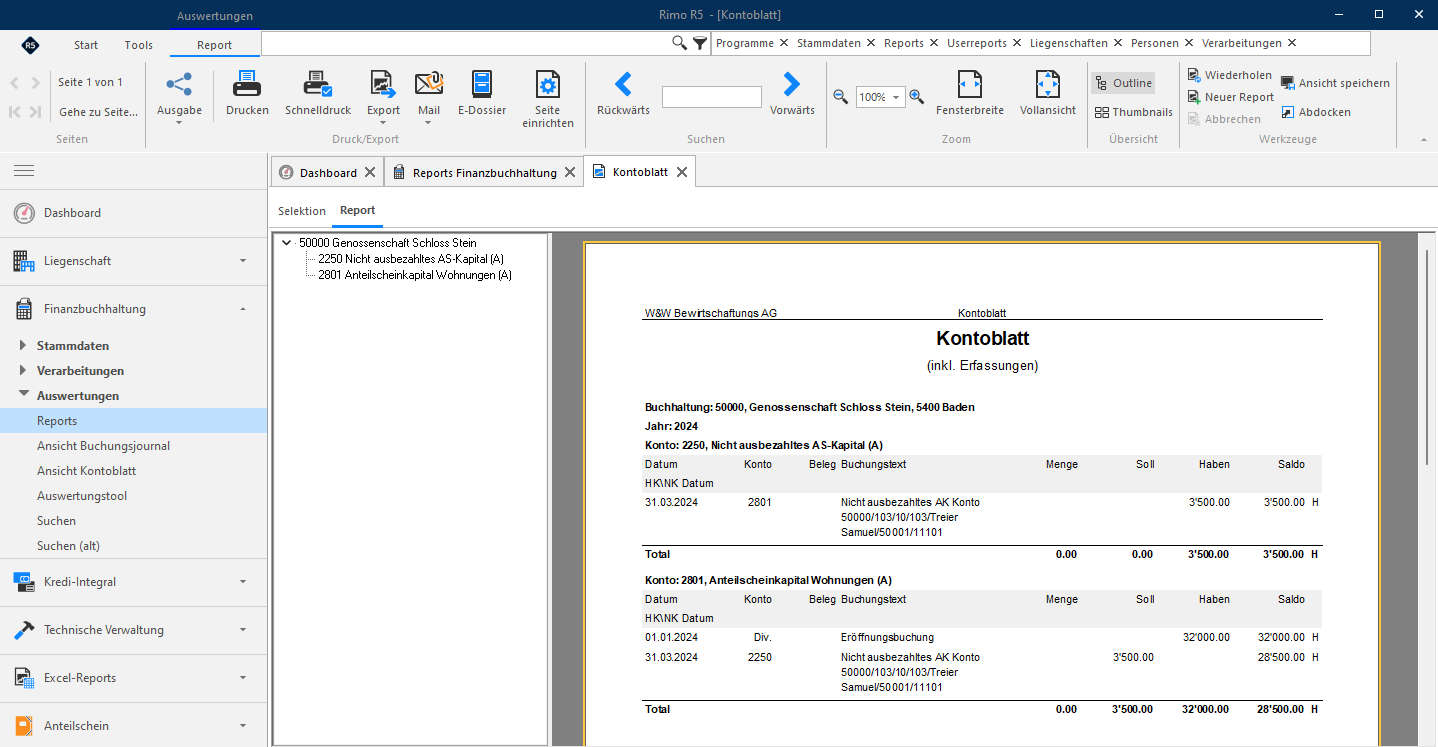Open the Export icon
Image resolution: width=1438 pixels, height=747 pixels.
pos(383,85)
